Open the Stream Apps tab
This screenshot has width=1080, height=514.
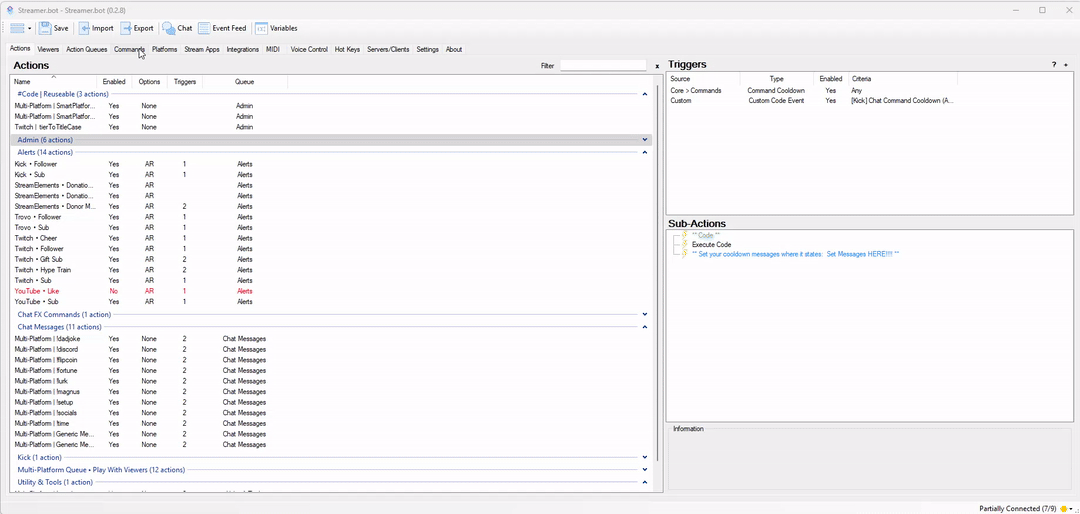tap(202, 50)
